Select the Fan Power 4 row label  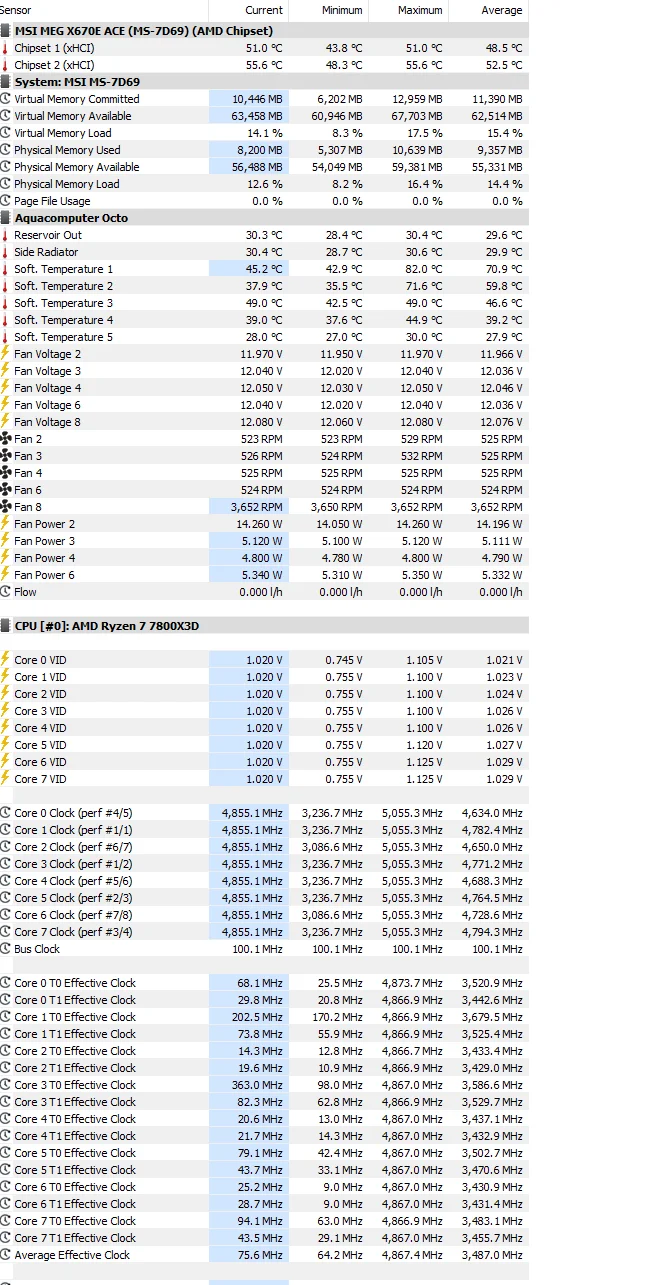45,558
